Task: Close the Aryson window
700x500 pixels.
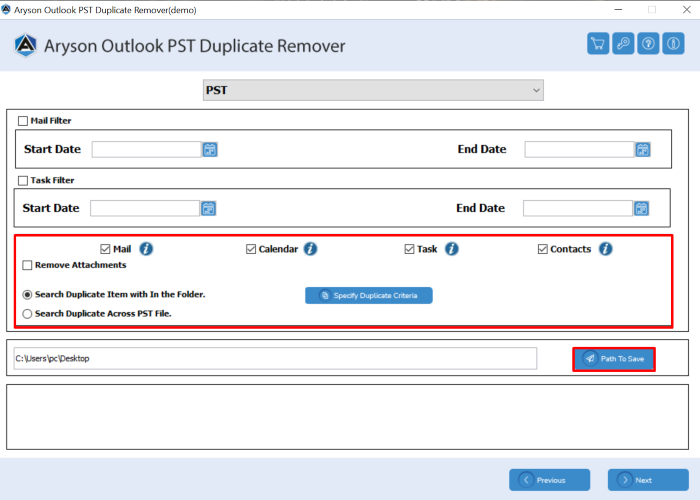Action: point(687,9)
